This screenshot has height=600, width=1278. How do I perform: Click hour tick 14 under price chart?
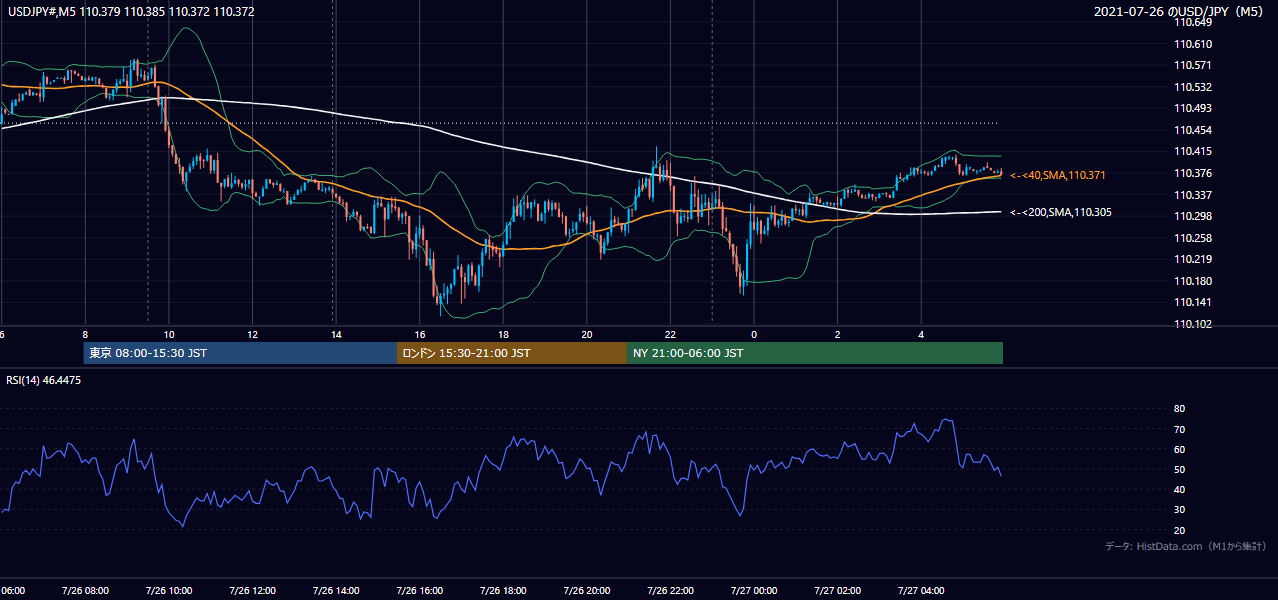pyautogui.click(x=336, y=335)
